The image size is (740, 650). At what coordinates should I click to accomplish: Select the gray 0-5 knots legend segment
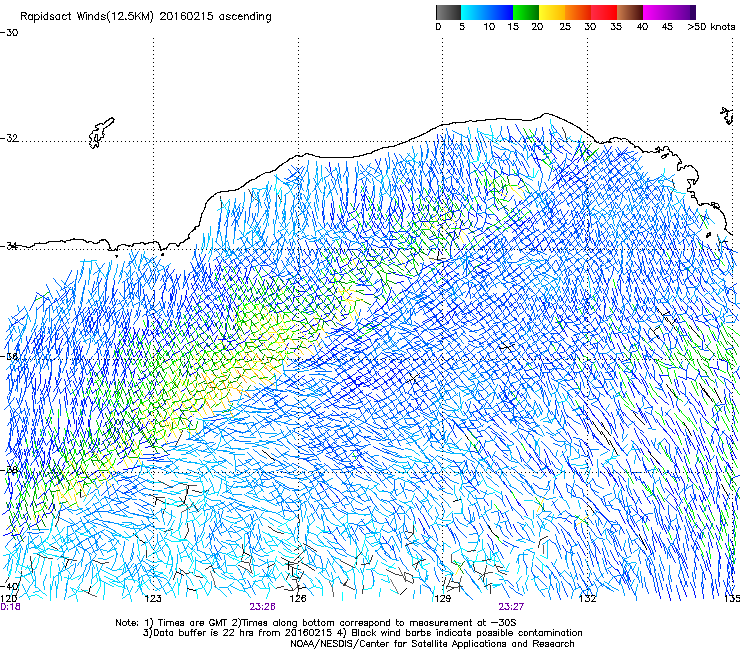pos(448,12)
